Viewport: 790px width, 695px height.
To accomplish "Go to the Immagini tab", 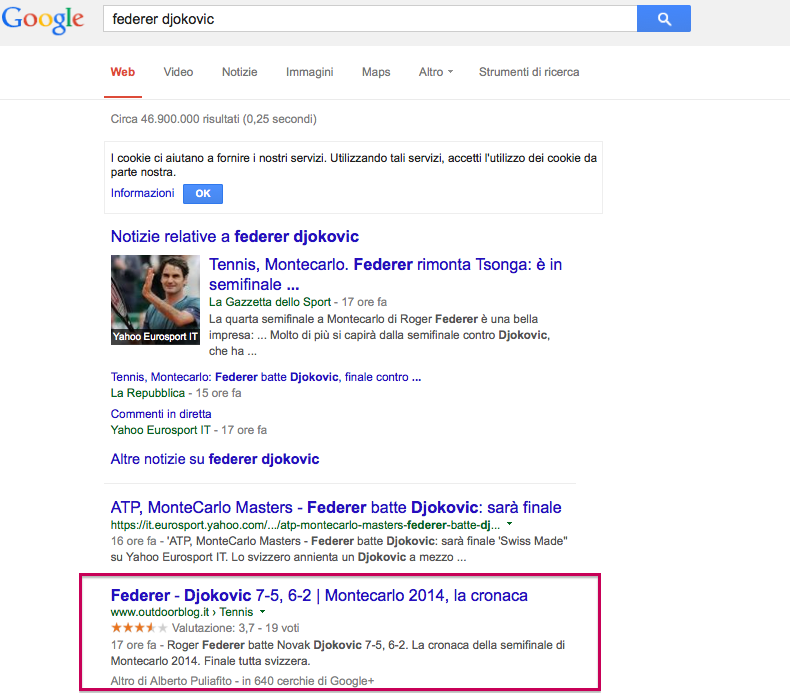I will click(309, 72).
